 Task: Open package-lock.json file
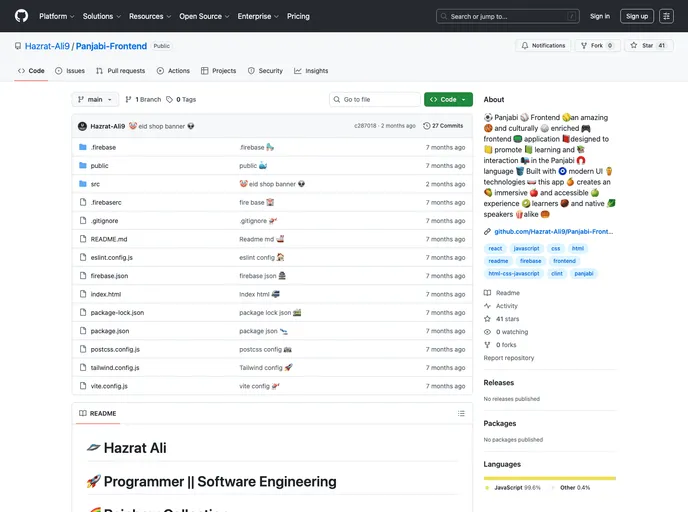coord(117,313)
